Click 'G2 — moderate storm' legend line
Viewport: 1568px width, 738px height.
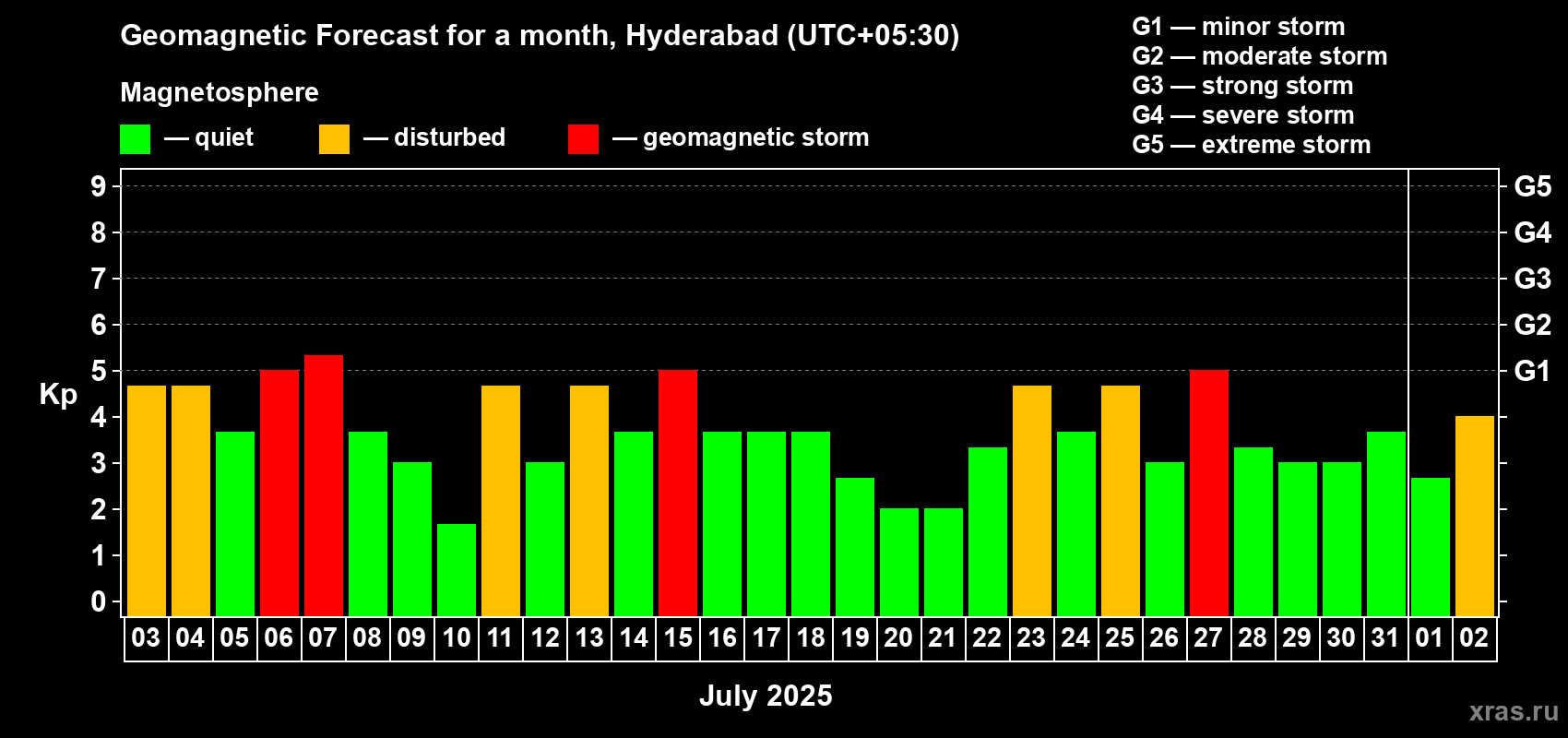(x=1260, y=56)
